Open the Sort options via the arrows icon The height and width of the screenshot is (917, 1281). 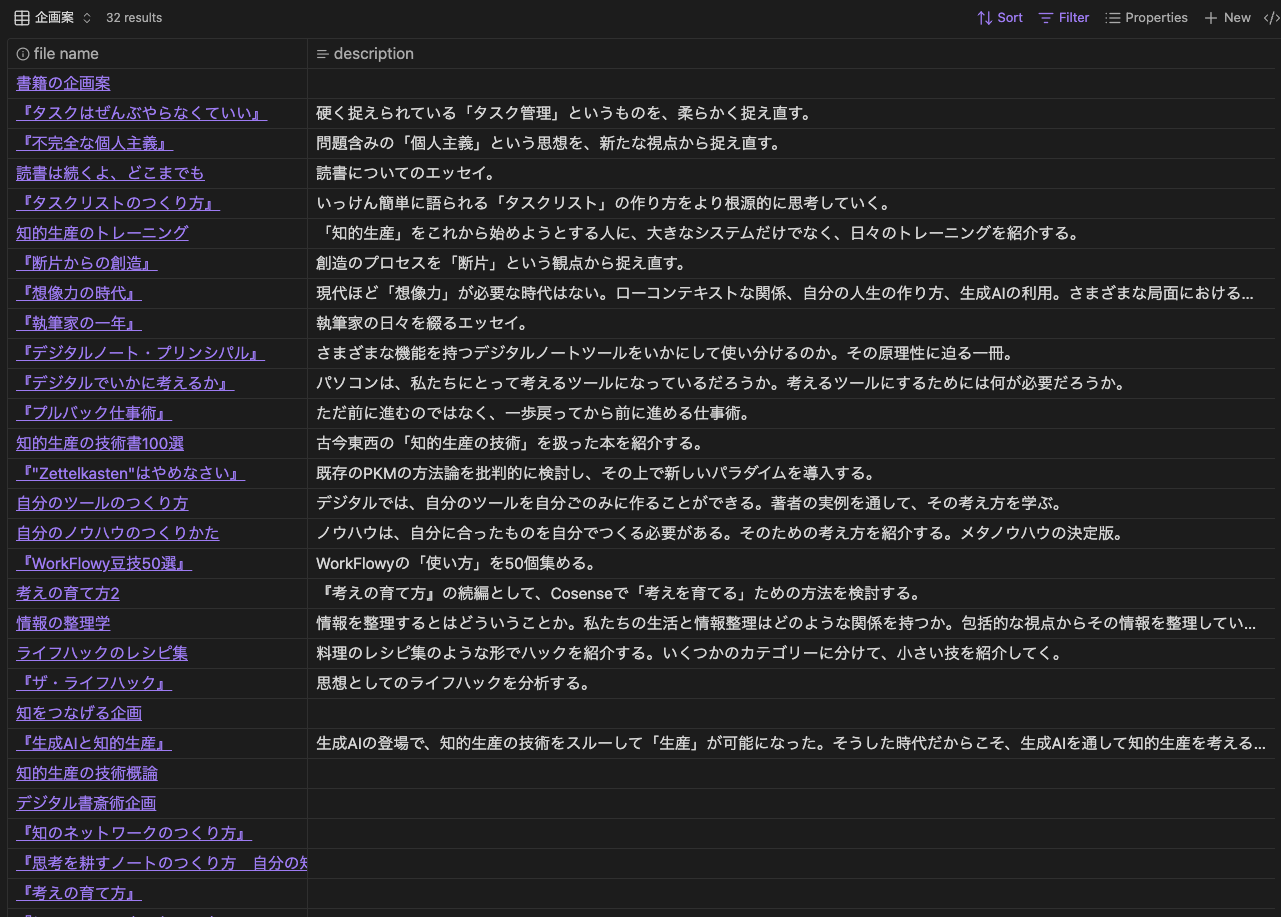point(985,17)
